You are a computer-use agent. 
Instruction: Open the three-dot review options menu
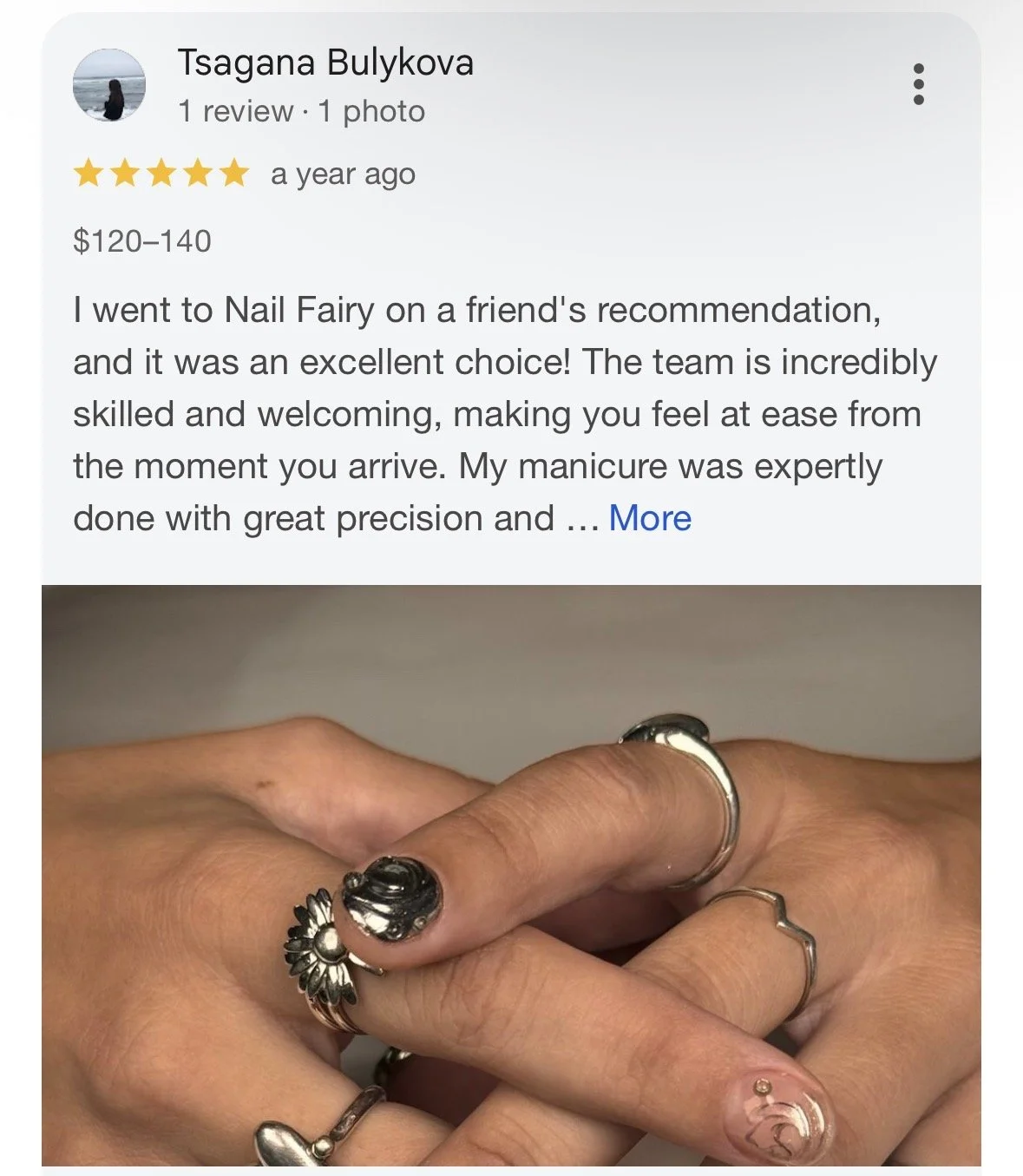click(x=919, y=84)
